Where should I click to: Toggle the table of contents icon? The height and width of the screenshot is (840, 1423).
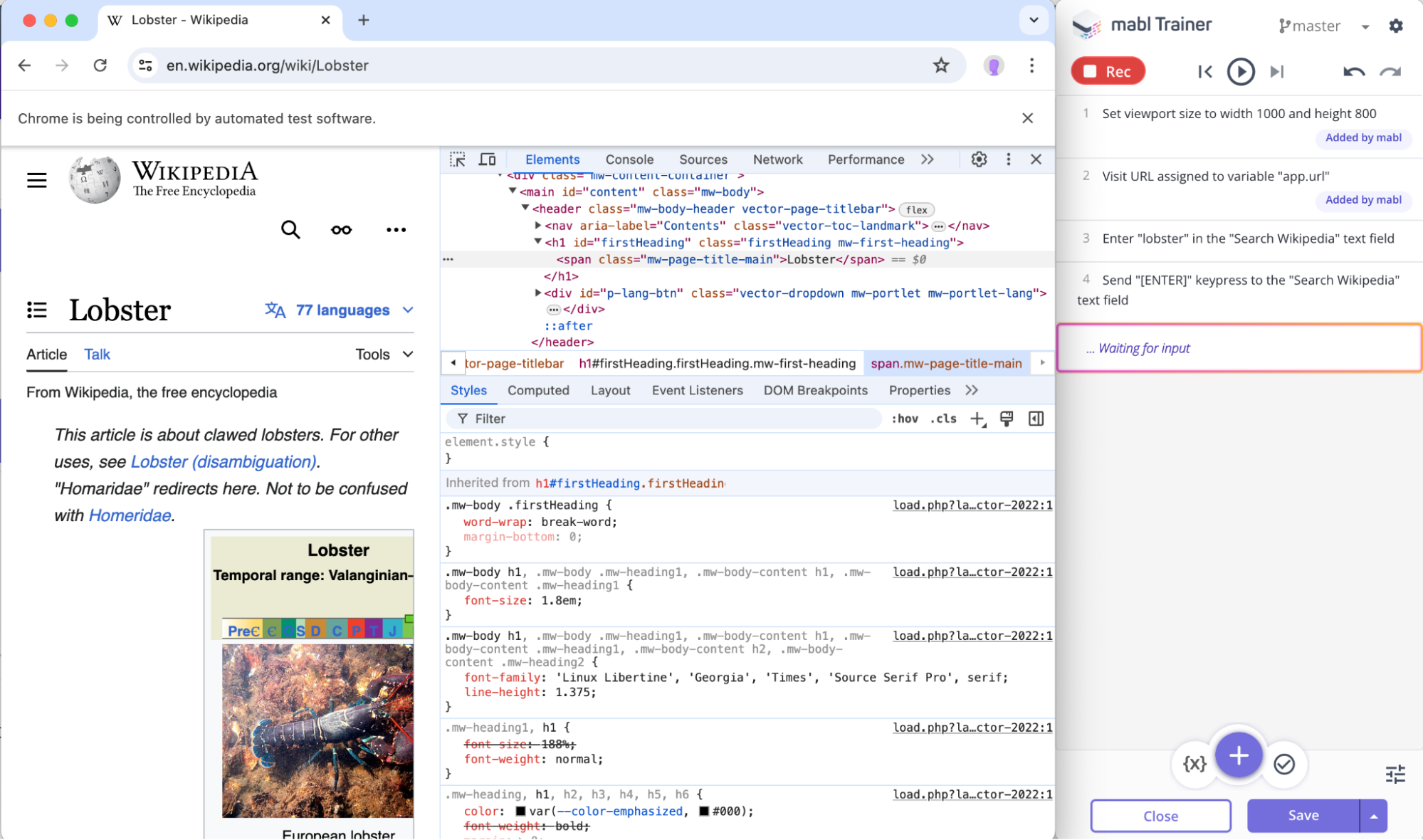[x=37, y=310]
